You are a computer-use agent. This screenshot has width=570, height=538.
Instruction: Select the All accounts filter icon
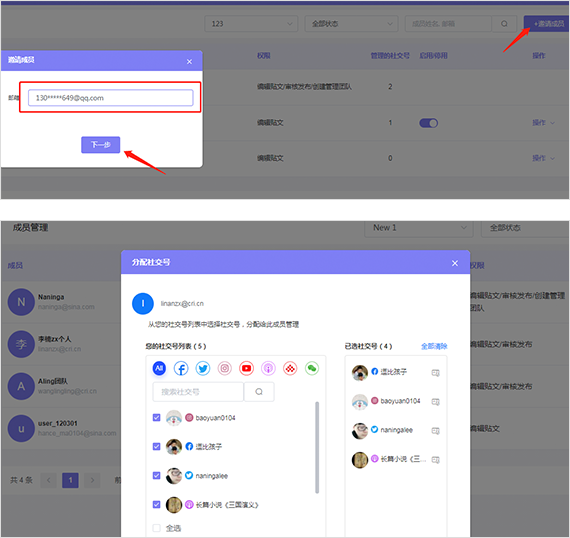point(159,369)
